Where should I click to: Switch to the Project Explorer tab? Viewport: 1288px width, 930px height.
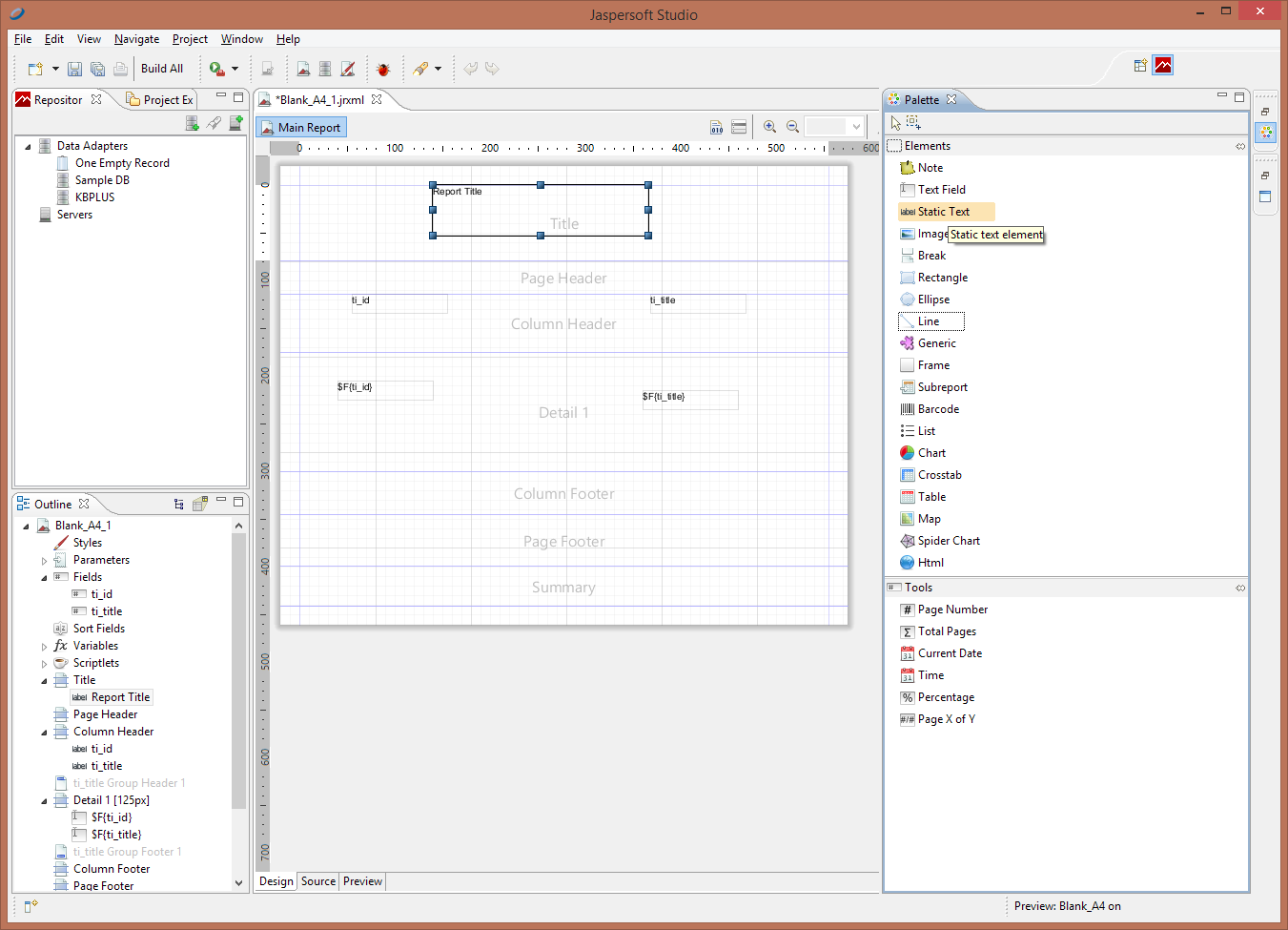159,100
